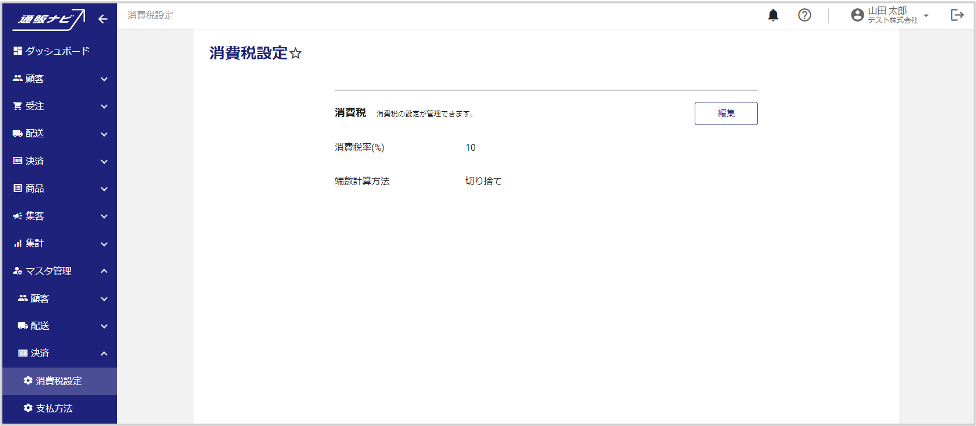Click the logout icon
Image resolution: width=976 pixels, height=426 pixels.
click(x=956, y=15)
